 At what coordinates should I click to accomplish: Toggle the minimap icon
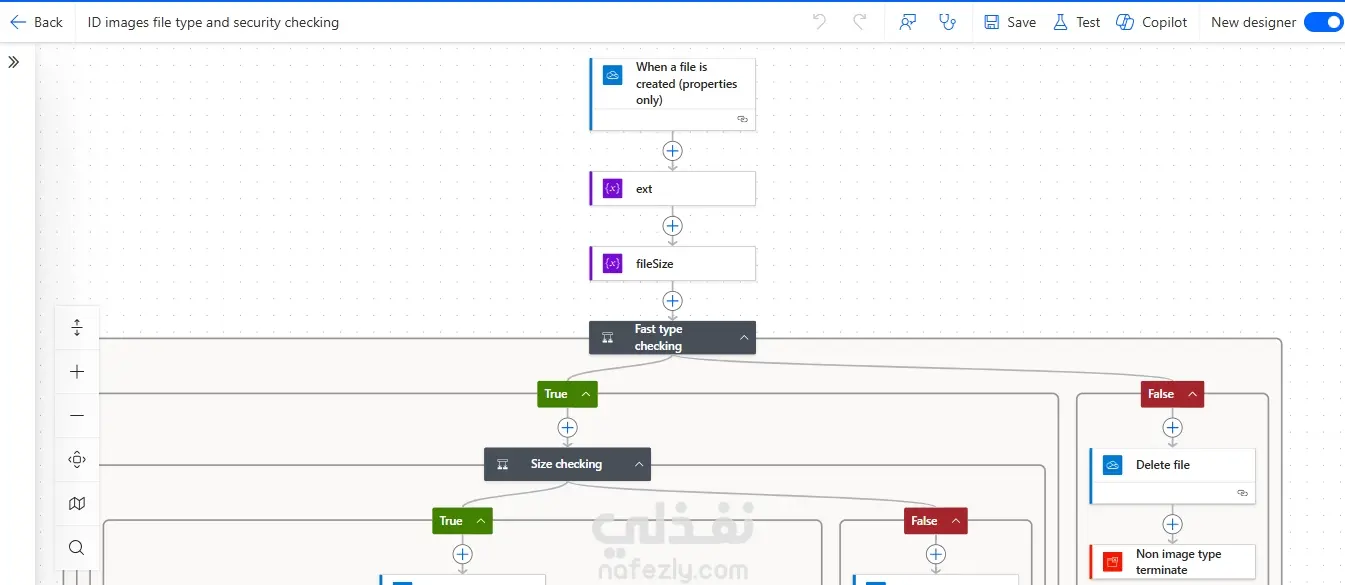coord(77,504)
